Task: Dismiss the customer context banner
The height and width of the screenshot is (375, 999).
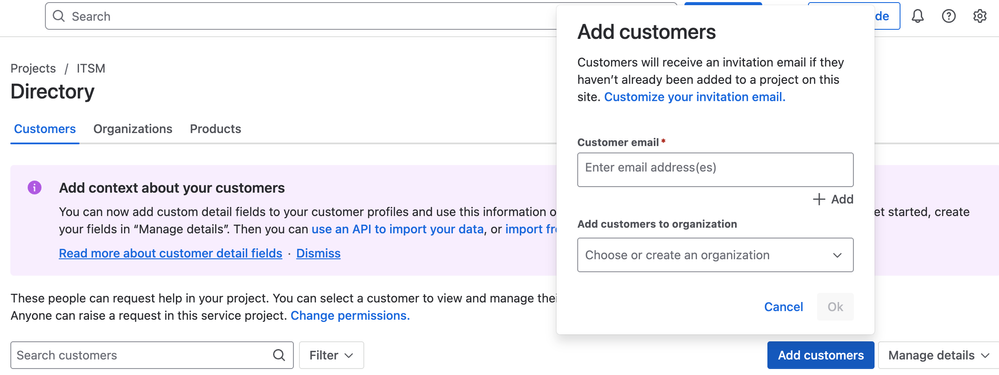Action: tap(318, 253)
